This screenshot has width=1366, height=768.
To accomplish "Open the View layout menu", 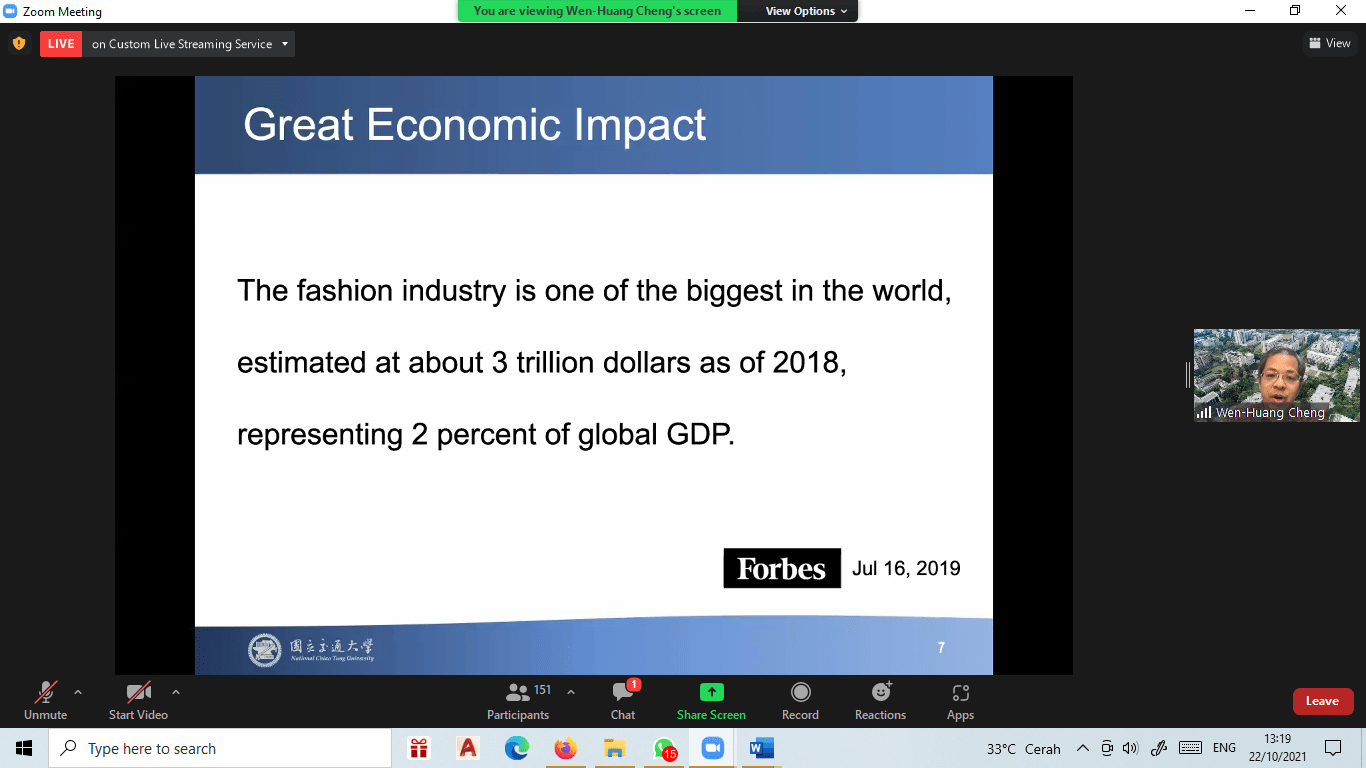I will pos(1329,43).
